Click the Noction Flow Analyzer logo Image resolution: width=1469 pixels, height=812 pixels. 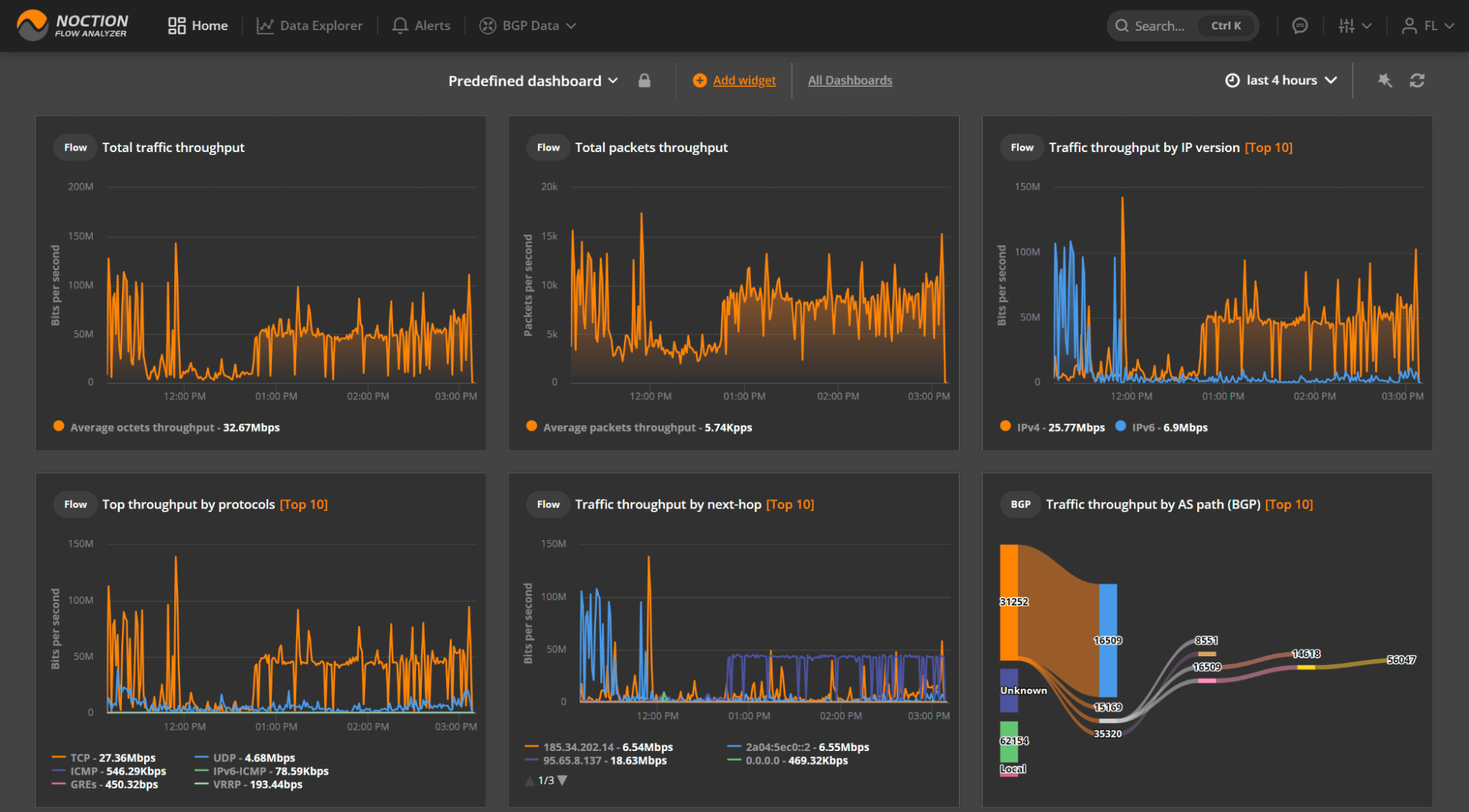[x=73, y=25]
